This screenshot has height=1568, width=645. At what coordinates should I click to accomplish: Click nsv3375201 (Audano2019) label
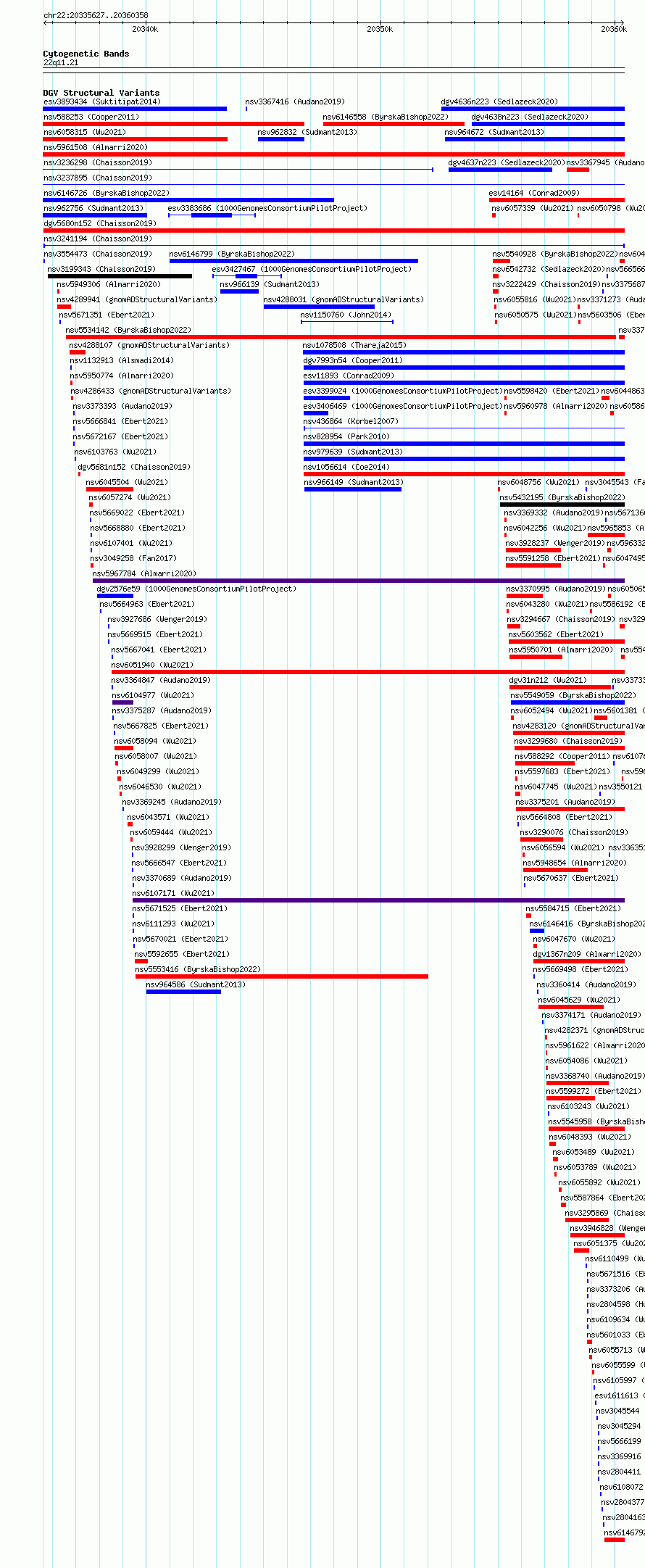[565, 802]
